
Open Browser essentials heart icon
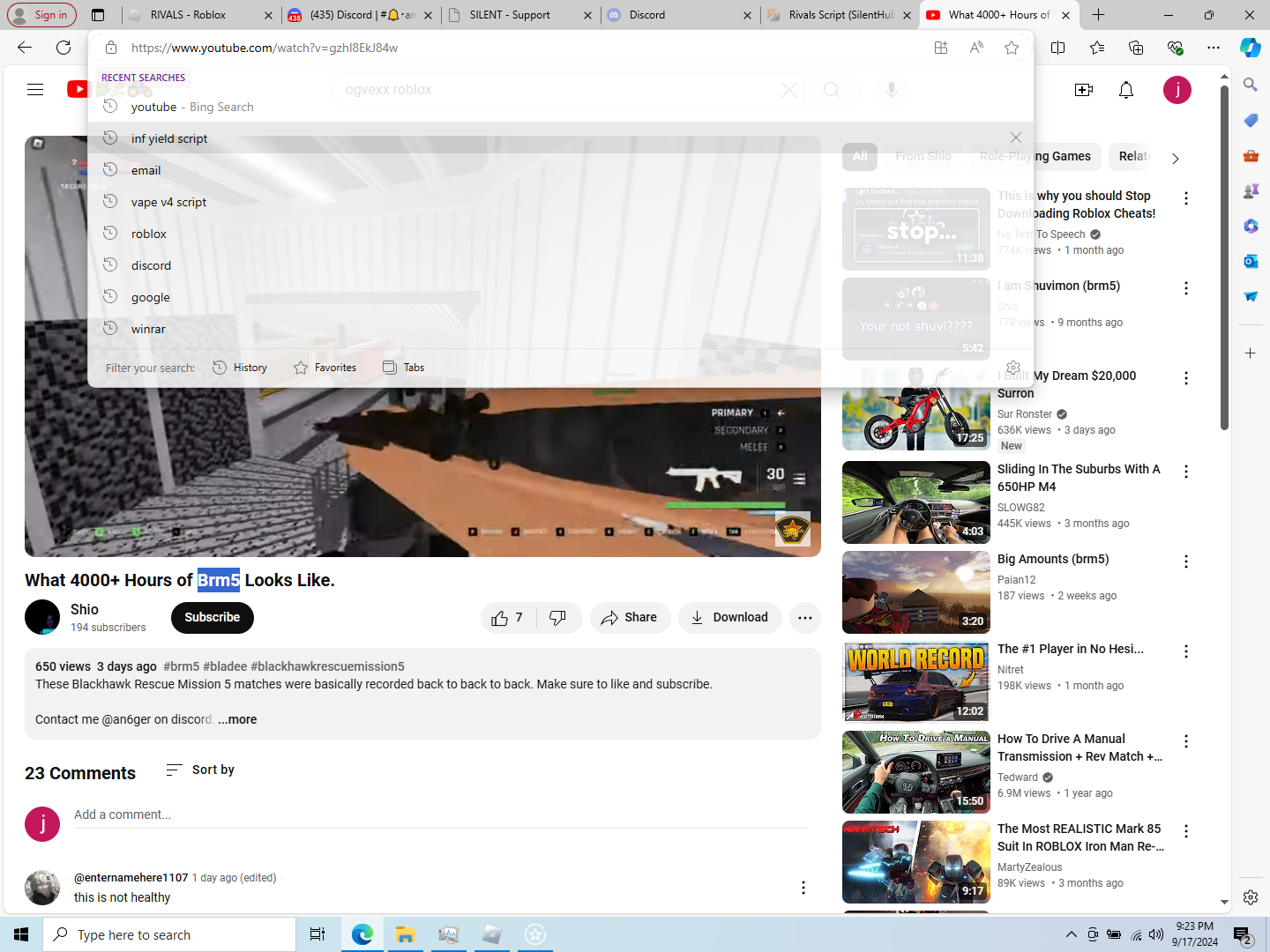pos(1175,48)
